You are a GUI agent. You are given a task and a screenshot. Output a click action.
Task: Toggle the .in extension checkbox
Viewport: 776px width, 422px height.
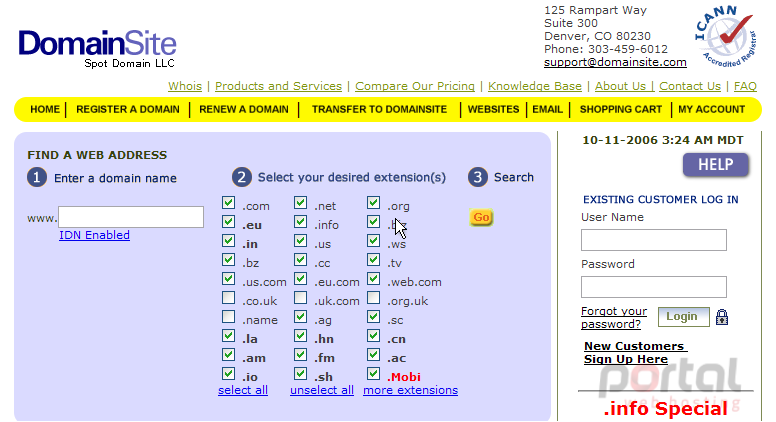228,240
